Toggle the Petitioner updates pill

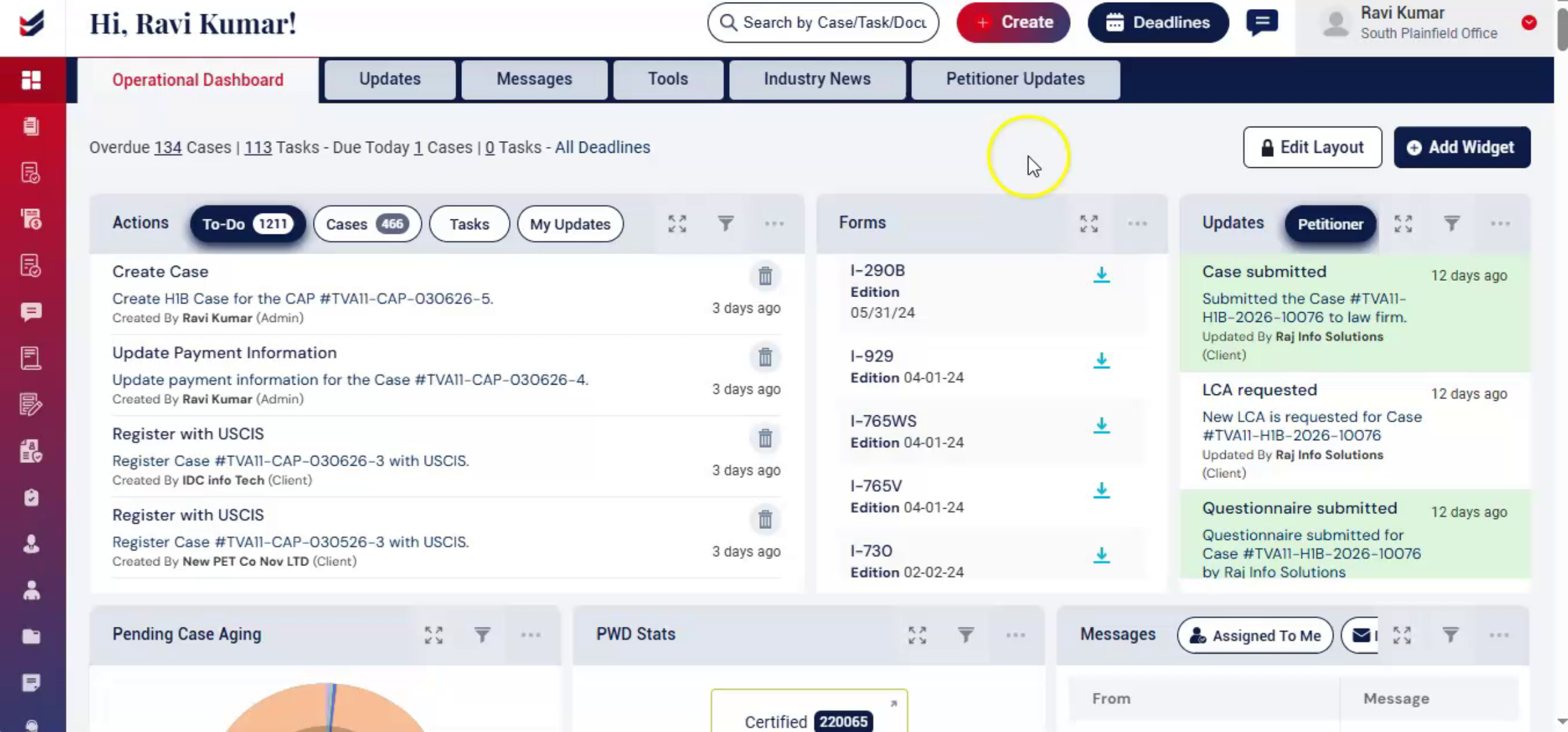tap(1330, 224)
